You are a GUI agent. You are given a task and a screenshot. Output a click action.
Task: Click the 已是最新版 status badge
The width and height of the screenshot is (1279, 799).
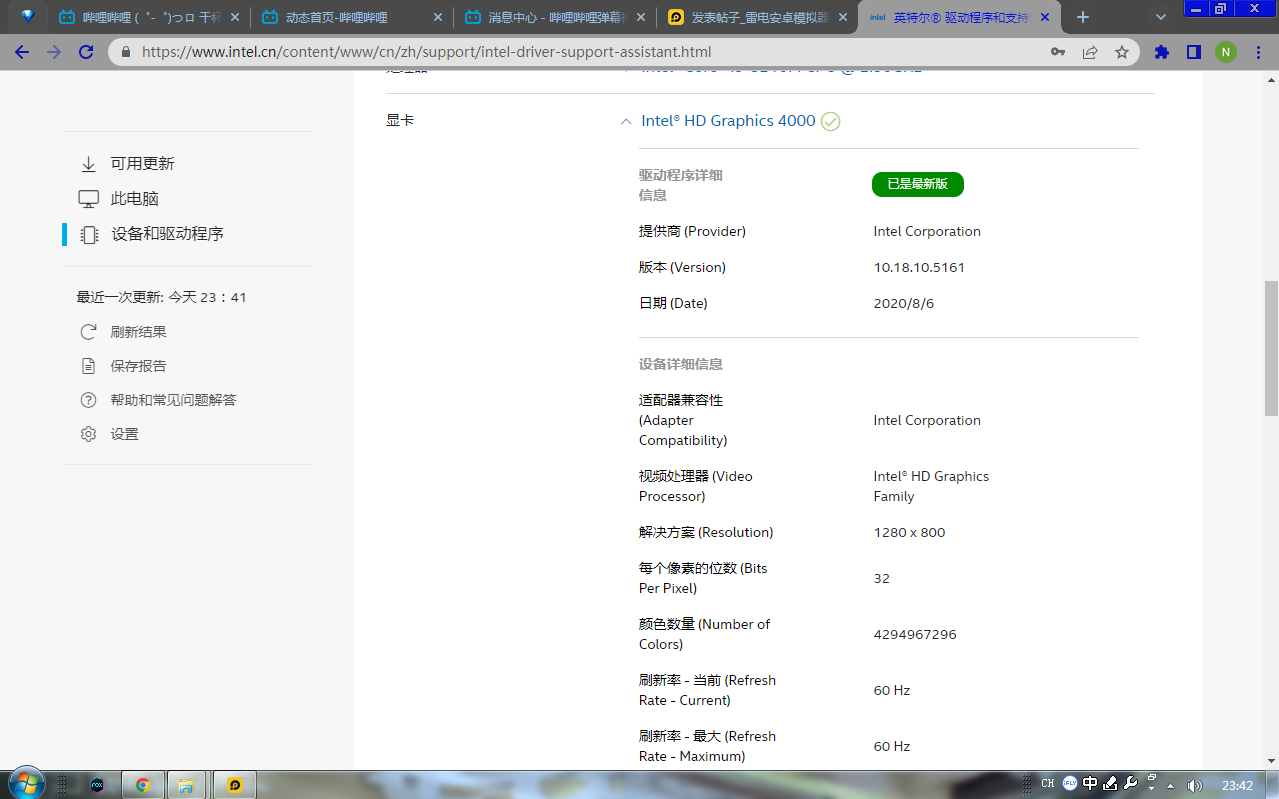917,184
